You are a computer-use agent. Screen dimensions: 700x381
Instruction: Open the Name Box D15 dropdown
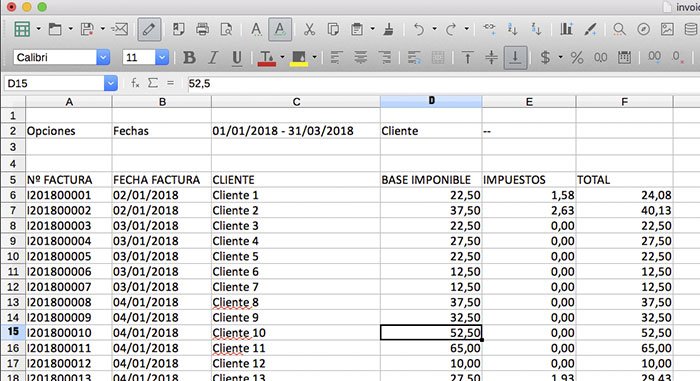110,84
